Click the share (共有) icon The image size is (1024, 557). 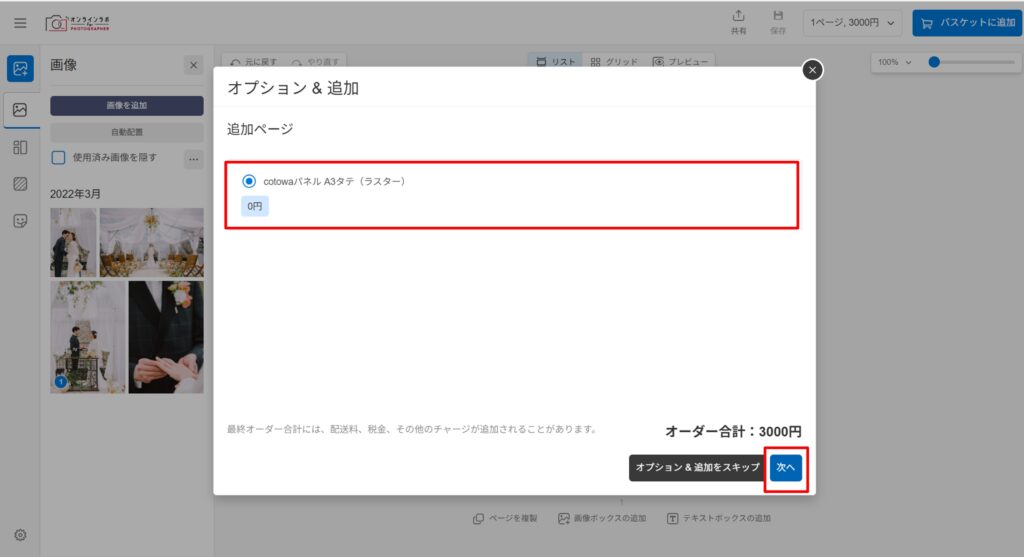[x=738, y=22]
